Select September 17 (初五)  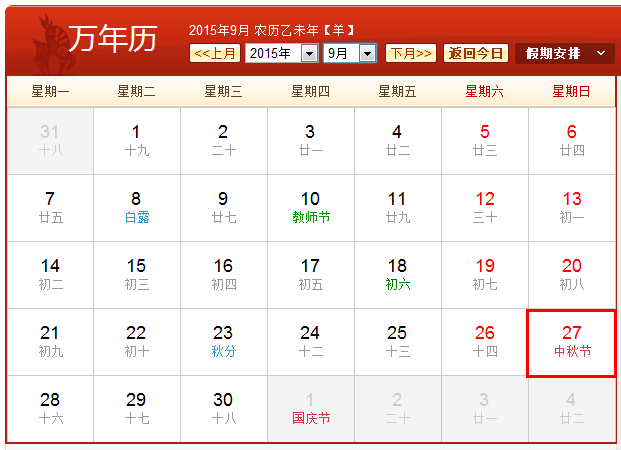(311, 275)
